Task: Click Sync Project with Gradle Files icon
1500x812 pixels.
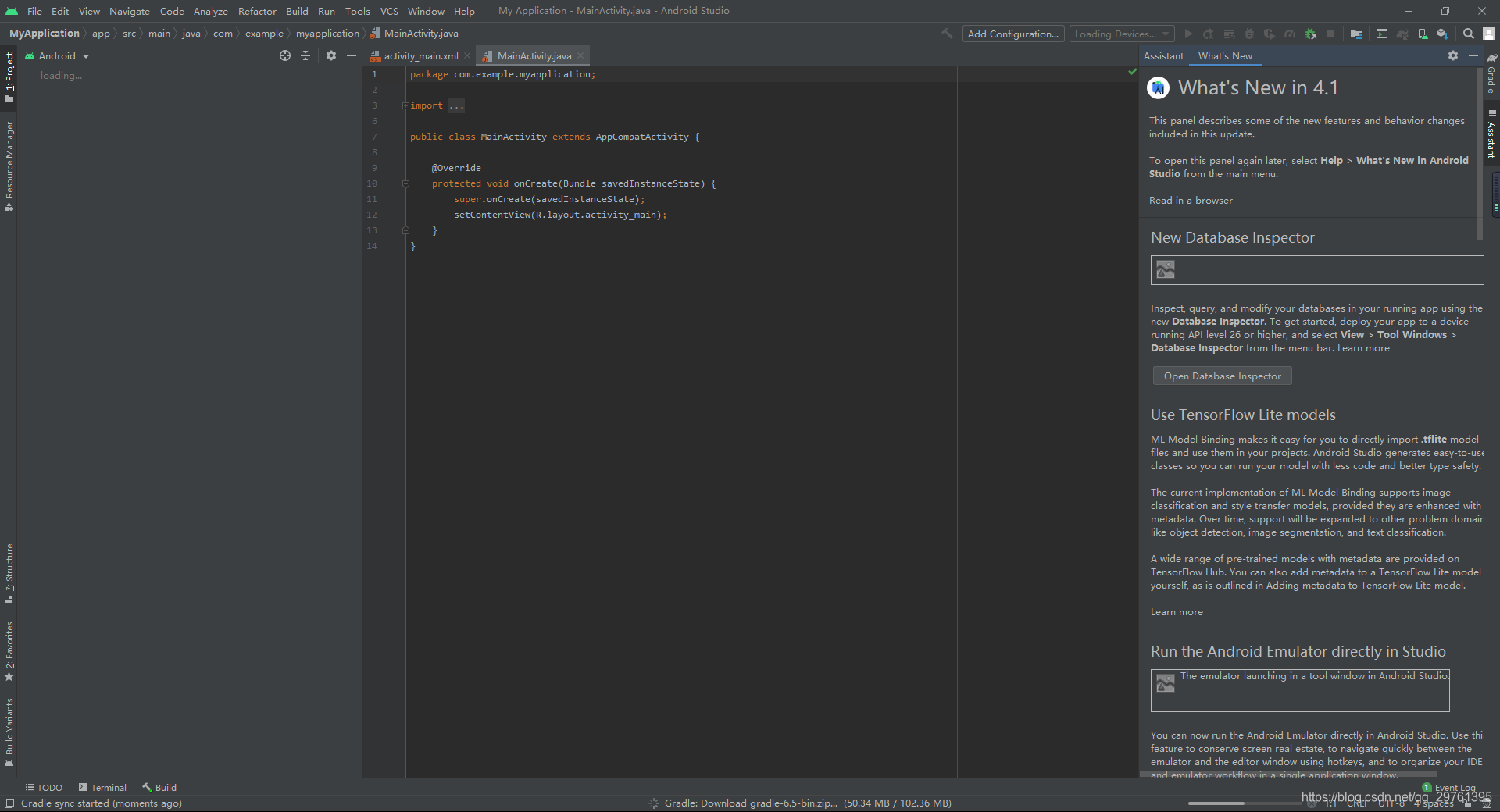Action: click(1402, 34)
